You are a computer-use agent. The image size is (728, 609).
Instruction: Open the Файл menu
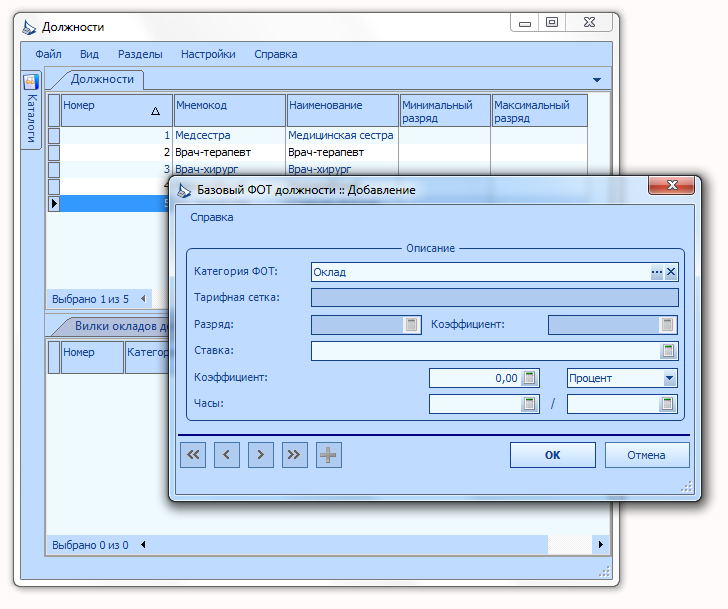click(x=48, y=54)
